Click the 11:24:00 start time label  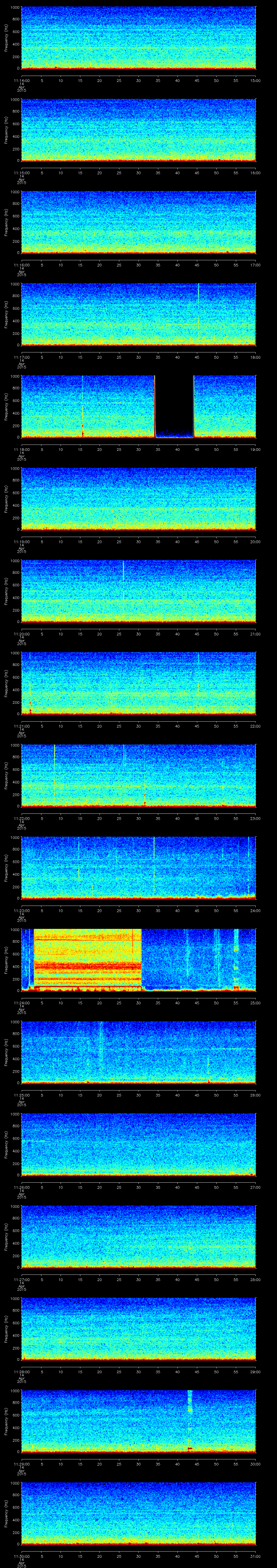tap(21, 1003)
